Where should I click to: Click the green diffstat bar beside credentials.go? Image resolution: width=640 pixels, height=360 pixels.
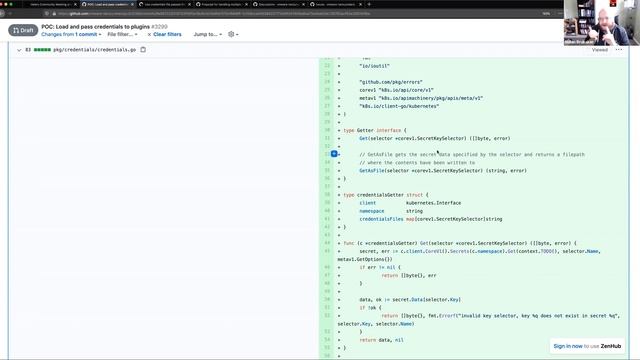coord(42,50)
